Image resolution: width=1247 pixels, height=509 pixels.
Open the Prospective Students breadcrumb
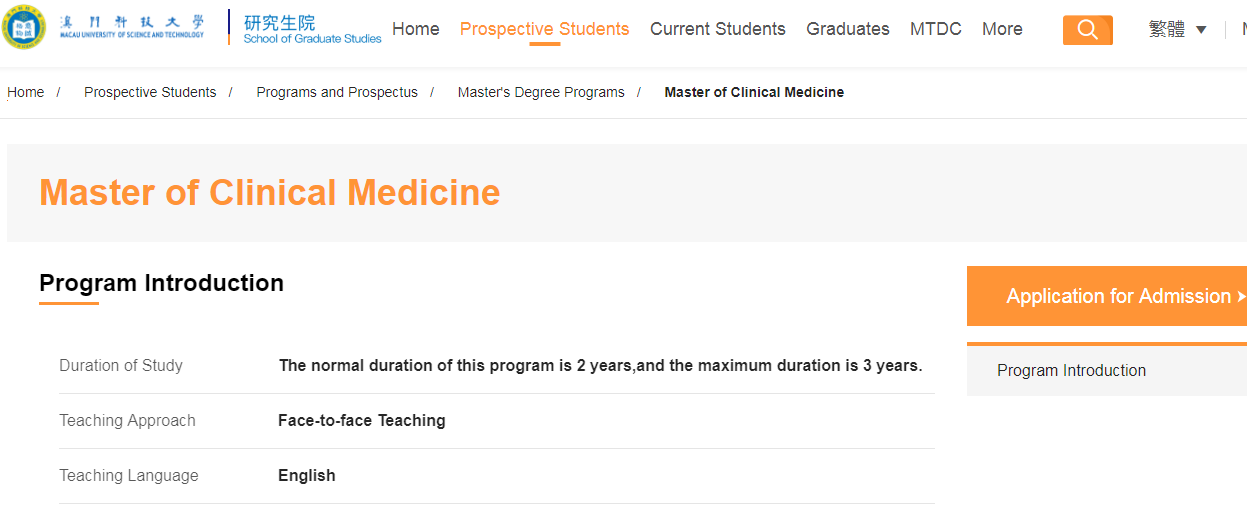click(x=150, y=92)
